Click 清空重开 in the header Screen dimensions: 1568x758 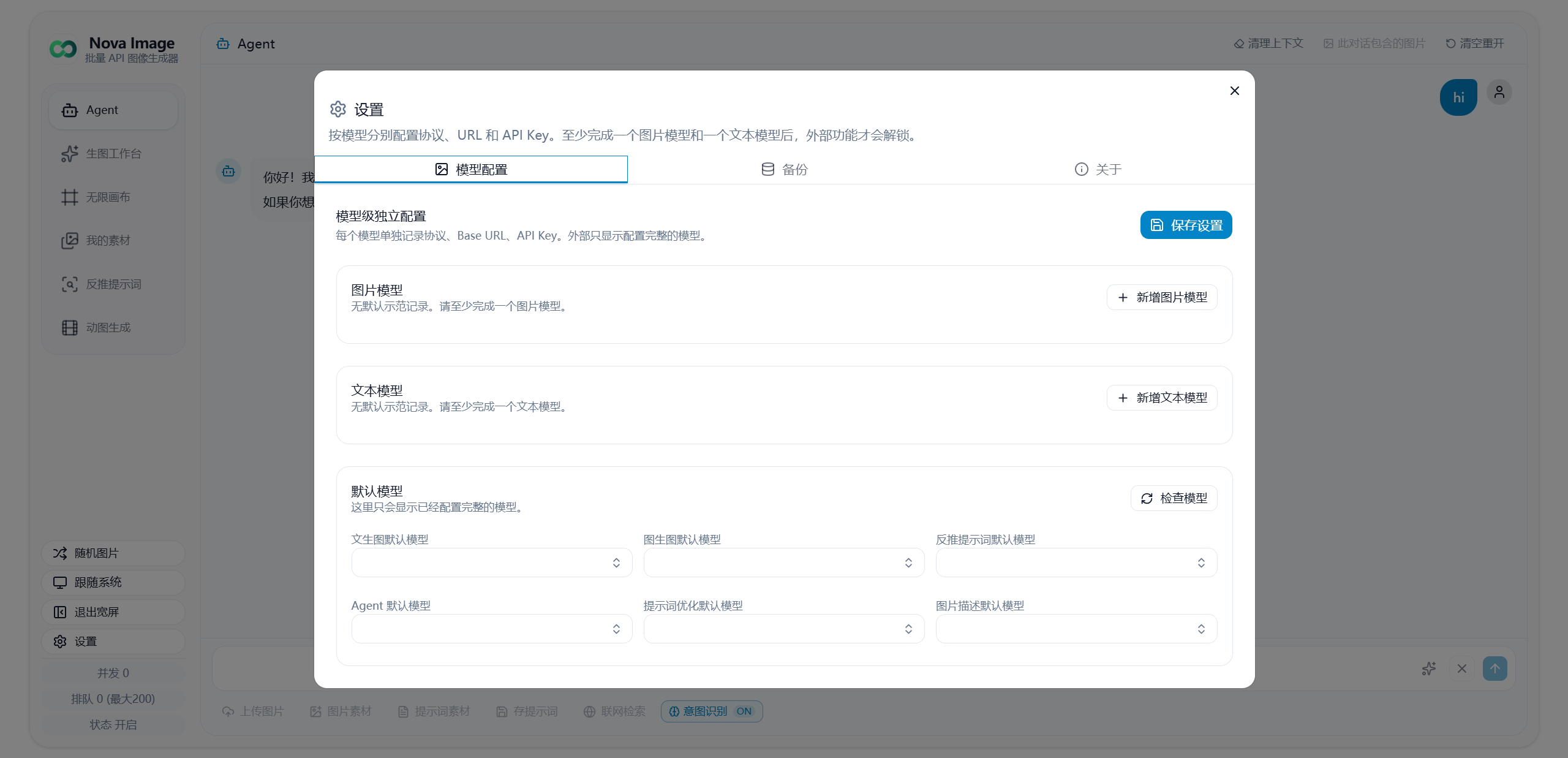(1475, 44)
